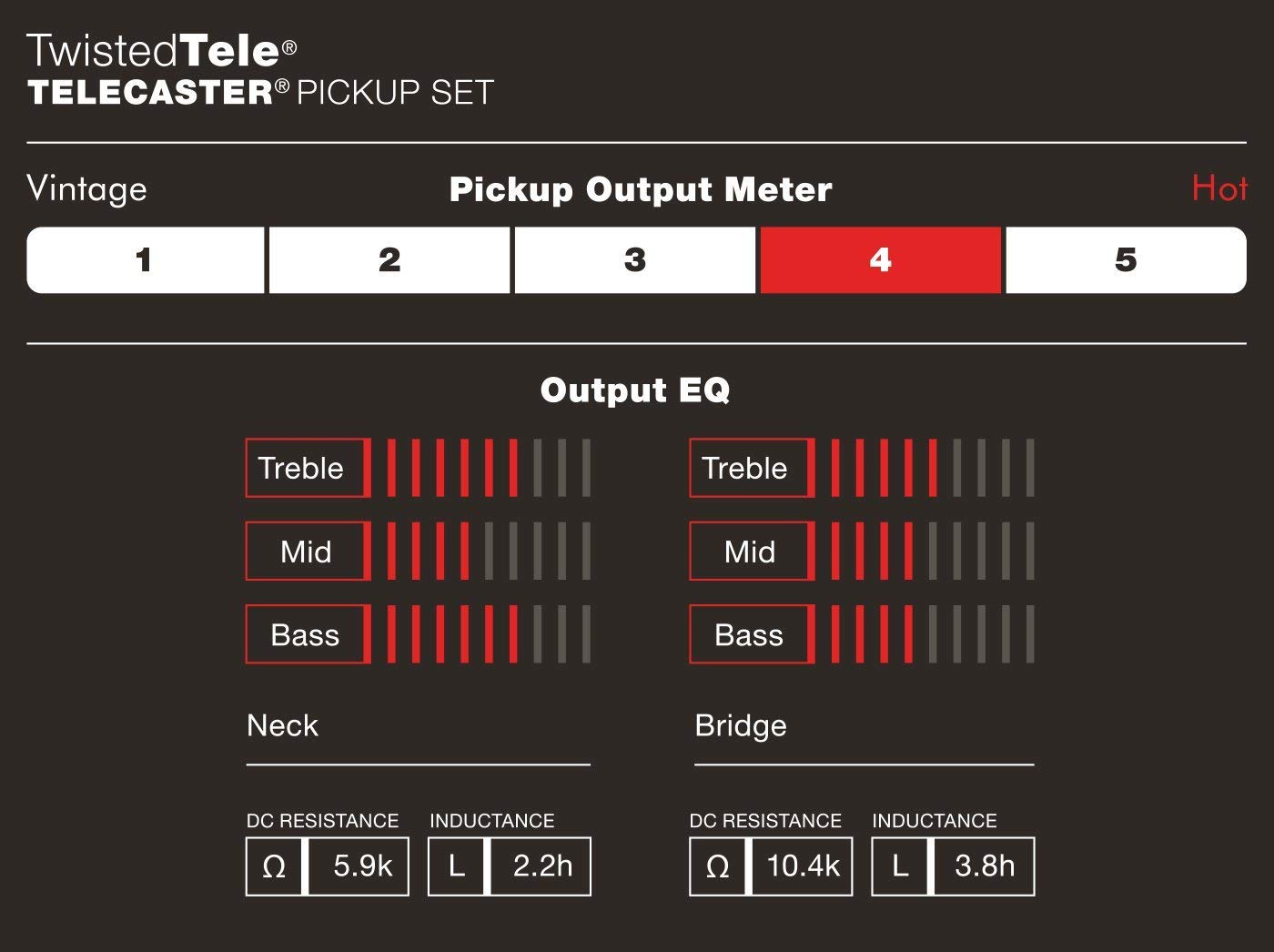Image resolution: width=1274 pixels, height=952 pixels.
Task: Click the bridge Treble label box
Action: (750, 468)
